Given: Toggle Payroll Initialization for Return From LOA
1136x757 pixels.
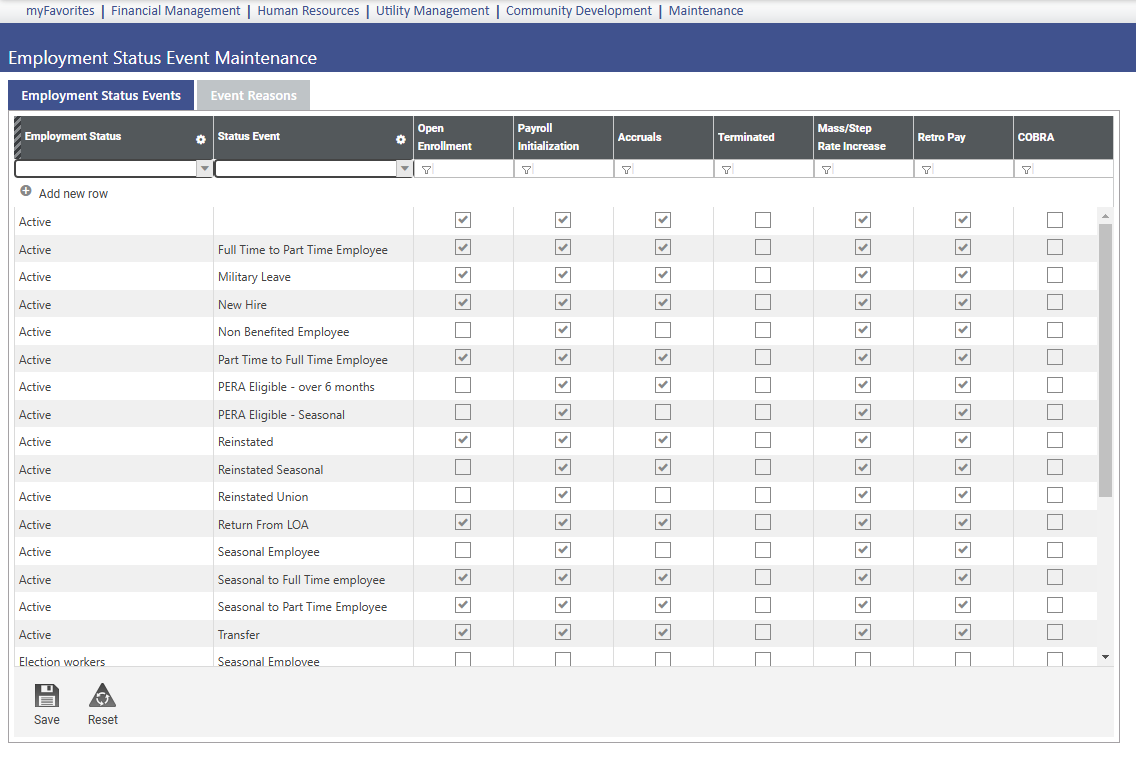Looking at the screenshot, I should [x=563, y=523].
